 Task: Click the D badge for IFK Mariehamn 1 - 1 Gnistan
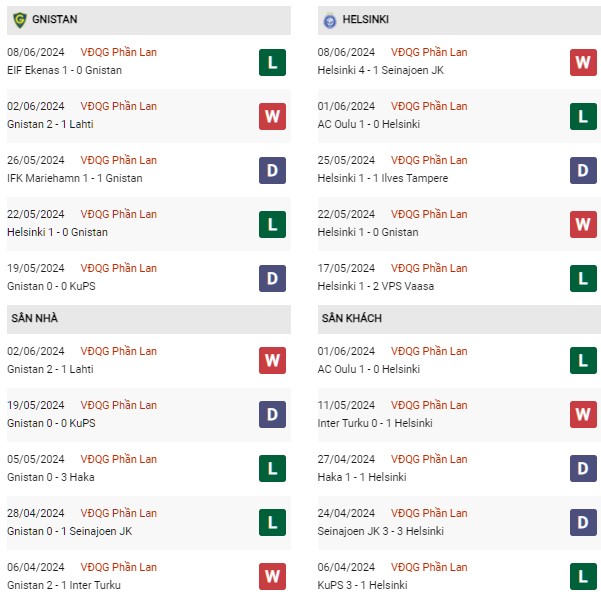tap(273, 171)
